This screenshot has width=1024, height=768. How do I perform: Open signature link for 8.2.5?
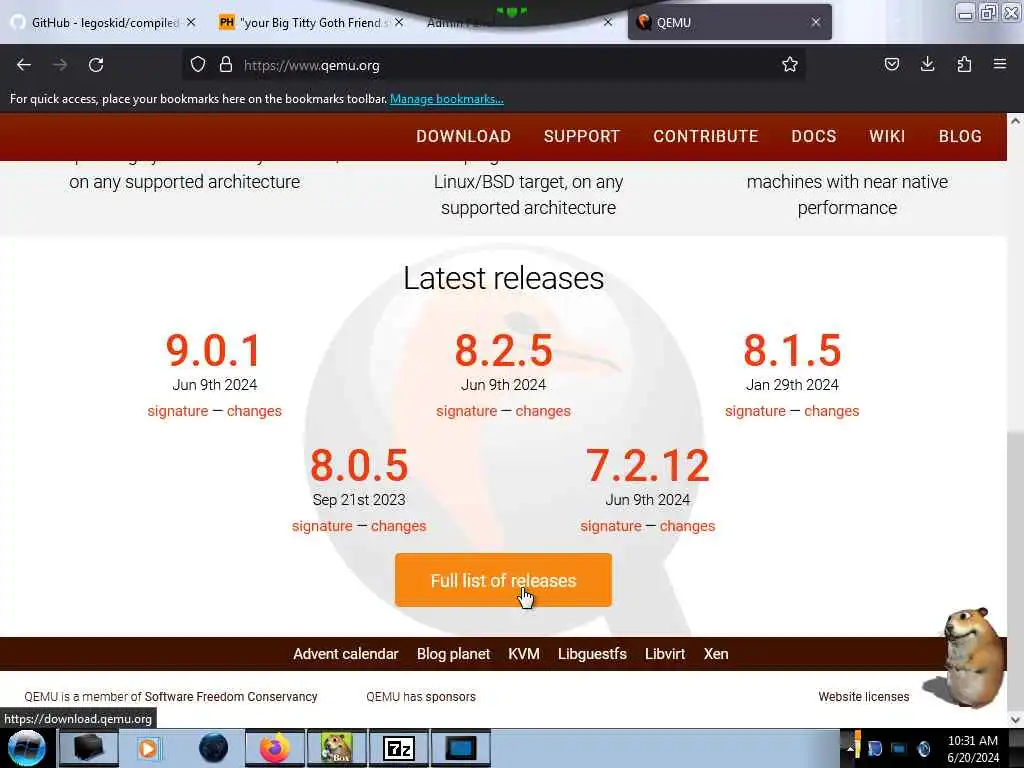tap(466, 411)
